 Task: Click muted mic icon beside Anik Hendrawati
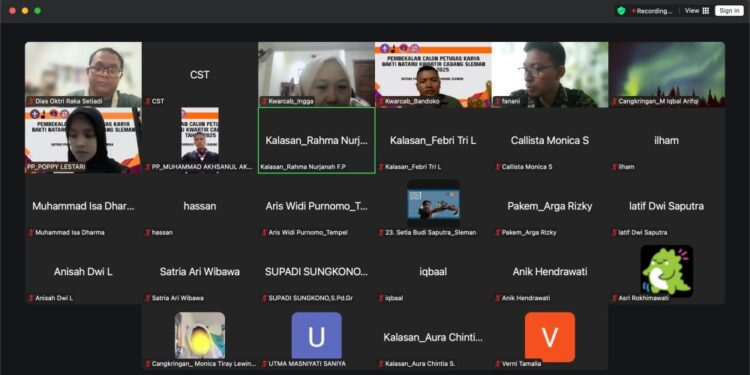pos(497,298)
